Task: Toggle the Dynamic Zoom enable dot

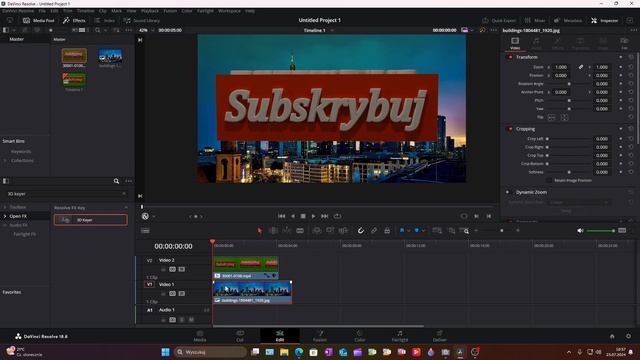Action: pyautogui.click(x=508, y=192)
